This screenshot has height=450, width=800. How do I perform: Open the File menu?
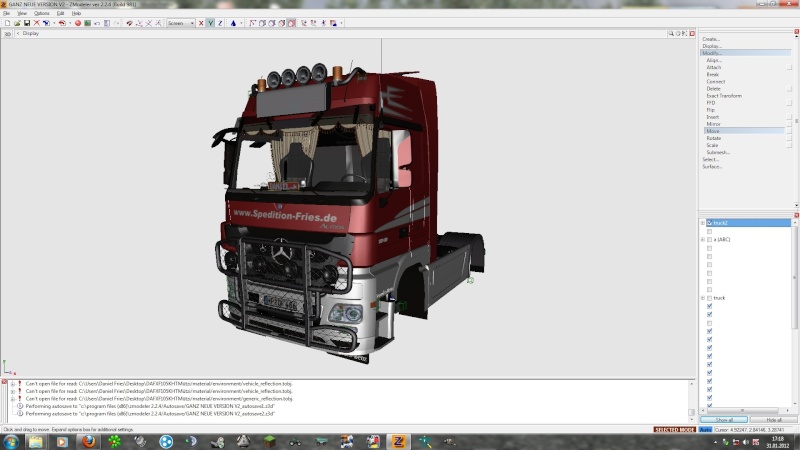[6, 13]
